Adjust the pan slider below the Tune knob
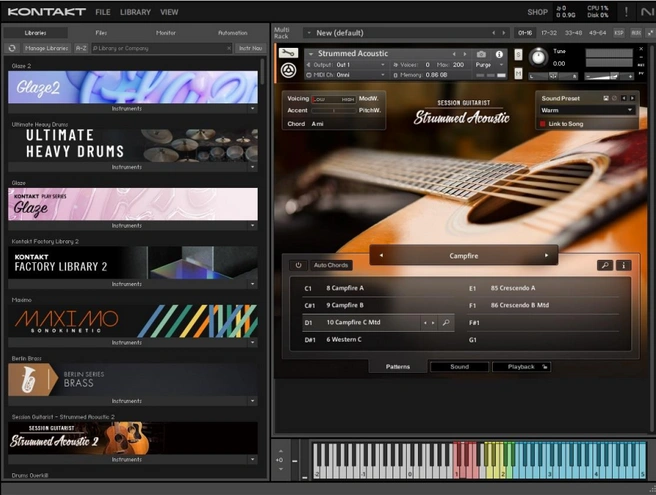656x495 pixels. [x=553, y=77]
